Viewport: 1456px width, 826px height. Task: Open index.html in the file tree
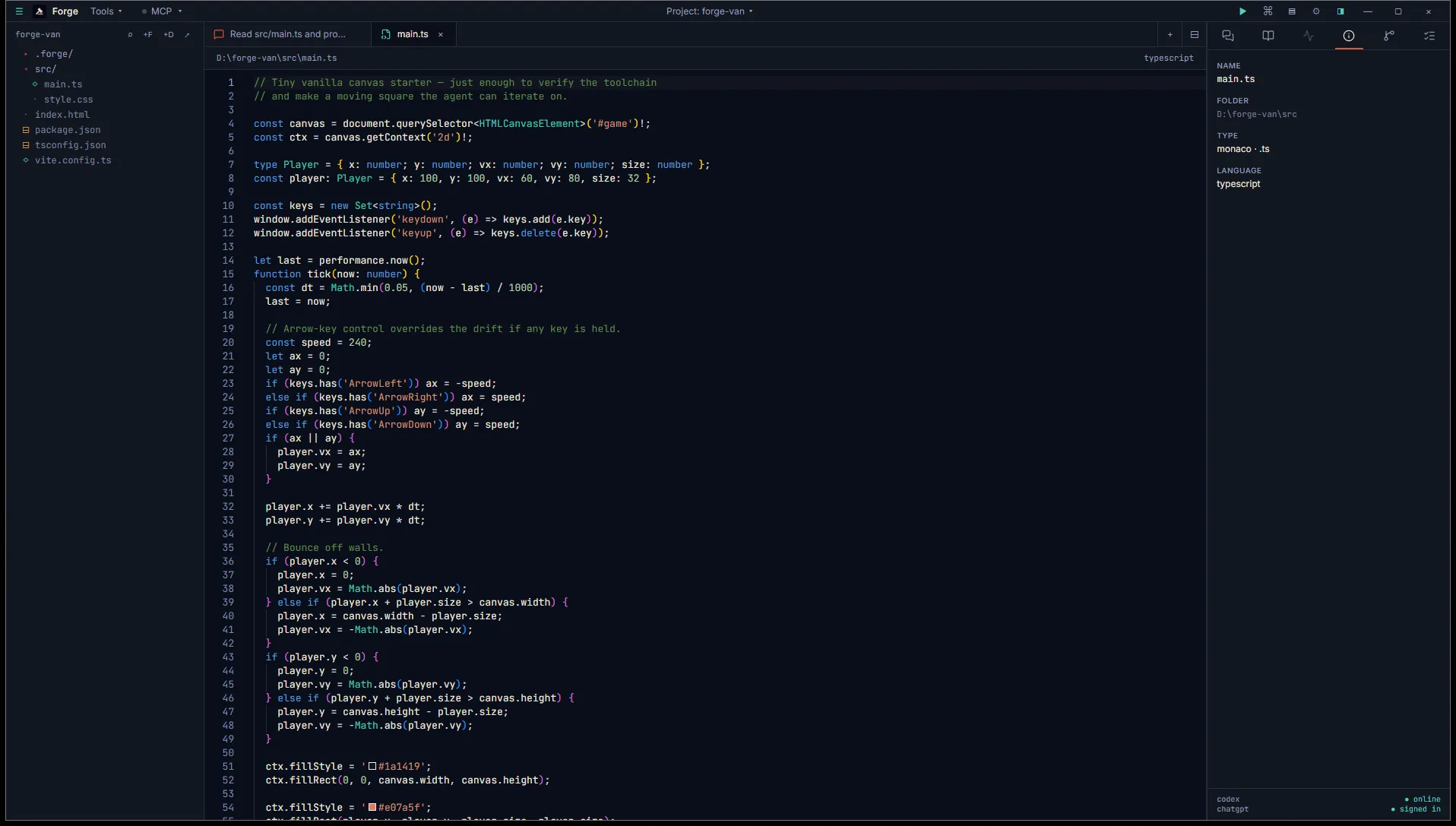62,115
